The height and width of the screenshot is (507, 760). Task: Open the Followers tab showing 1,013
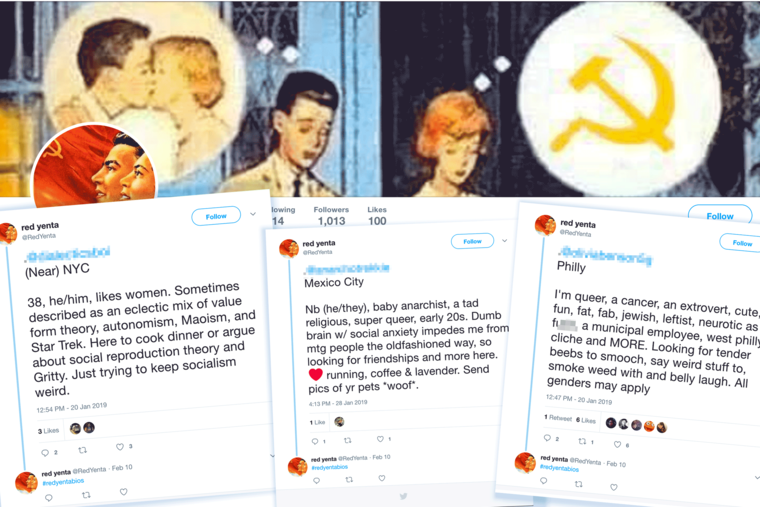331,216
